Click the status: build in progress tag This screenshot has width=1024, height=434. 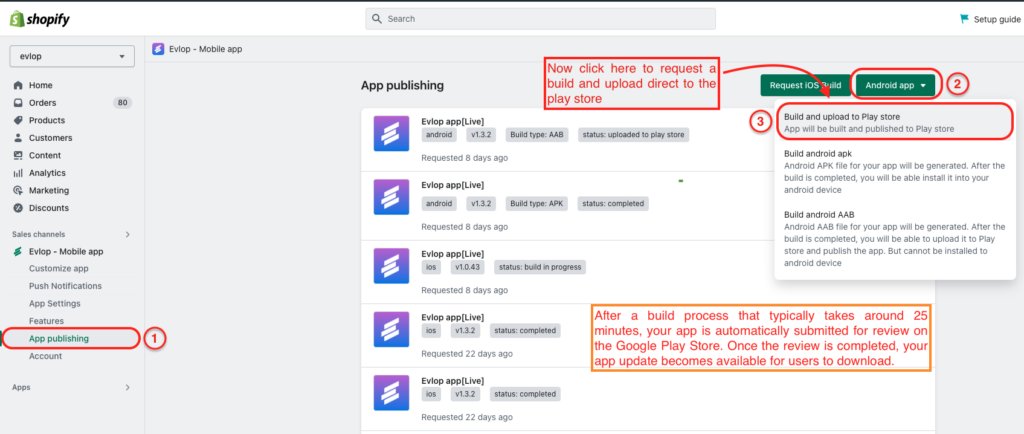[x=539, y=267]
